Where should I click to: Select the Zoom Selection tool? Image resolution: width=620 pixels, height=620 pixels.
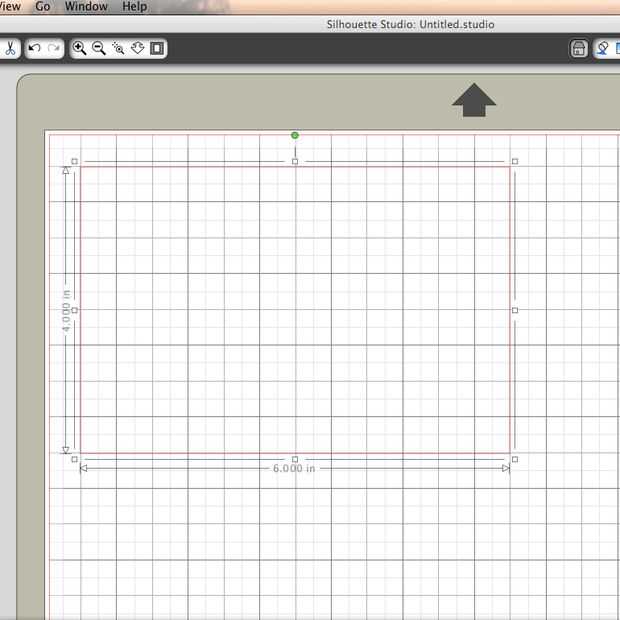[x=118, y=48]
